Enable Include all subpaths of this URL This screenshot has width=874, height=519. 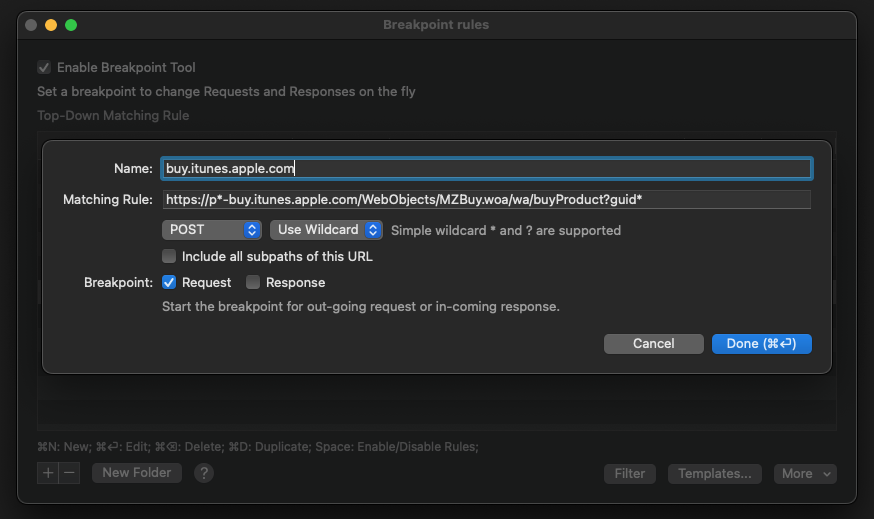169,256
